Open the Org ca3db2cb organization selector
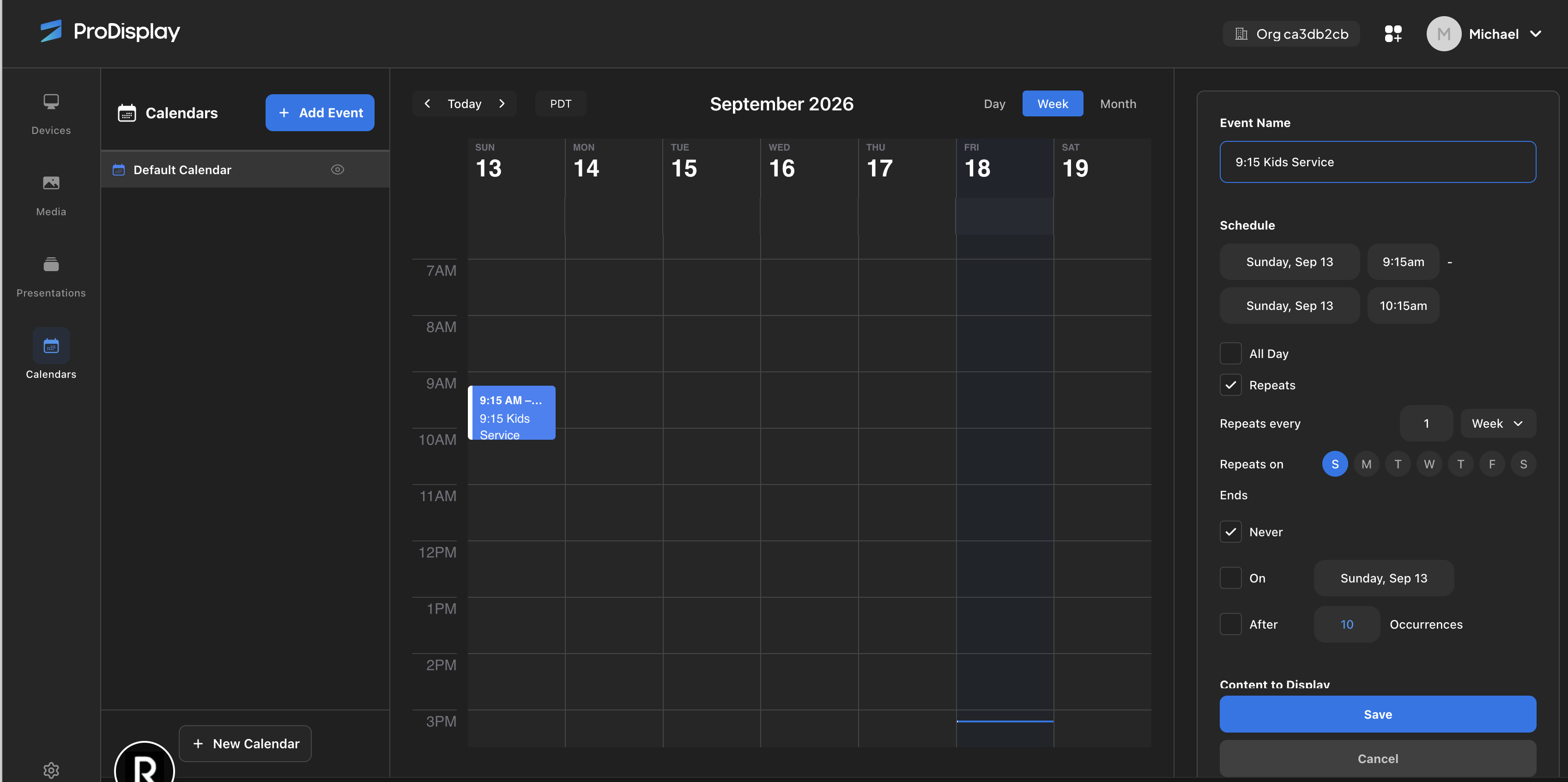Image resolution: width=1568 pixels, height=782 pixels. click(1291, 34)
